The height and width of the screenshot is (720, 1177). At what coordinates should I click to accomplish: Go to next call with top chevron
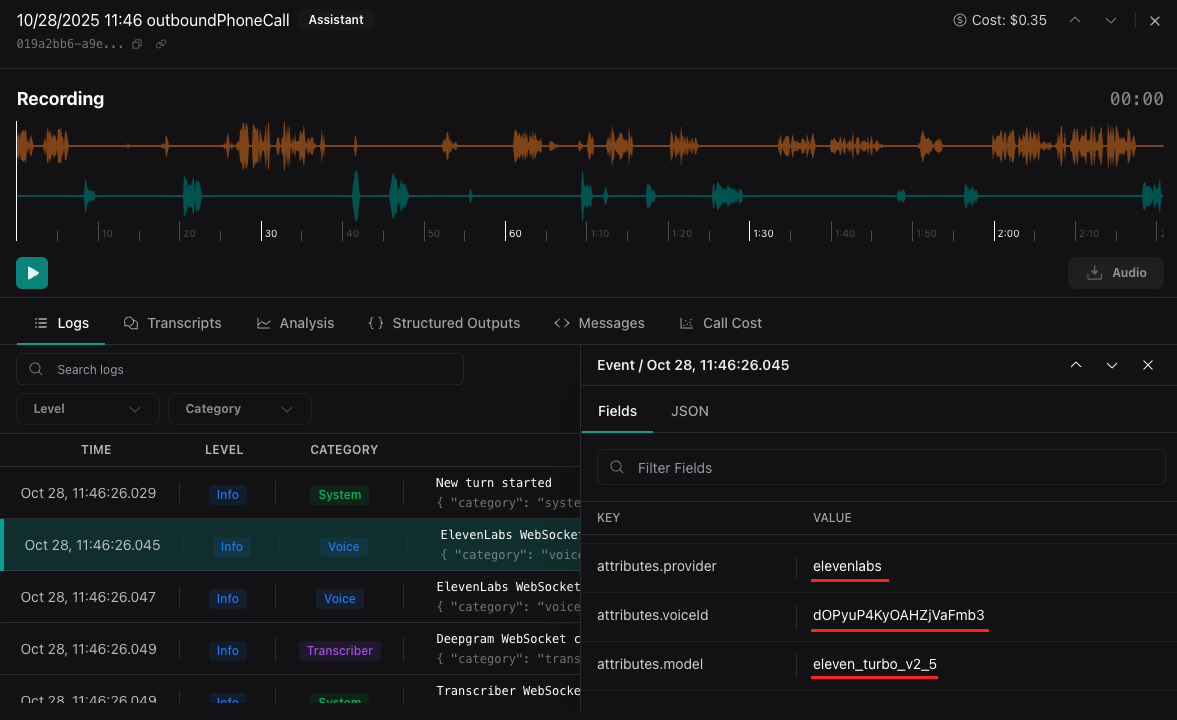tap(1110, 20)
